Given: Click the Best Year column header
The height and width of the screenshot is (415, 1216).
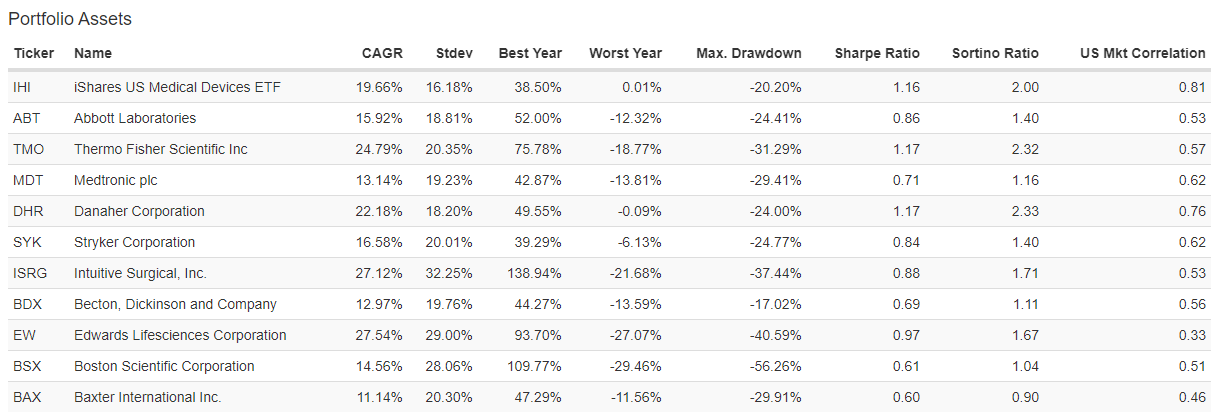Looking at the screenshot, I should 530,53.
